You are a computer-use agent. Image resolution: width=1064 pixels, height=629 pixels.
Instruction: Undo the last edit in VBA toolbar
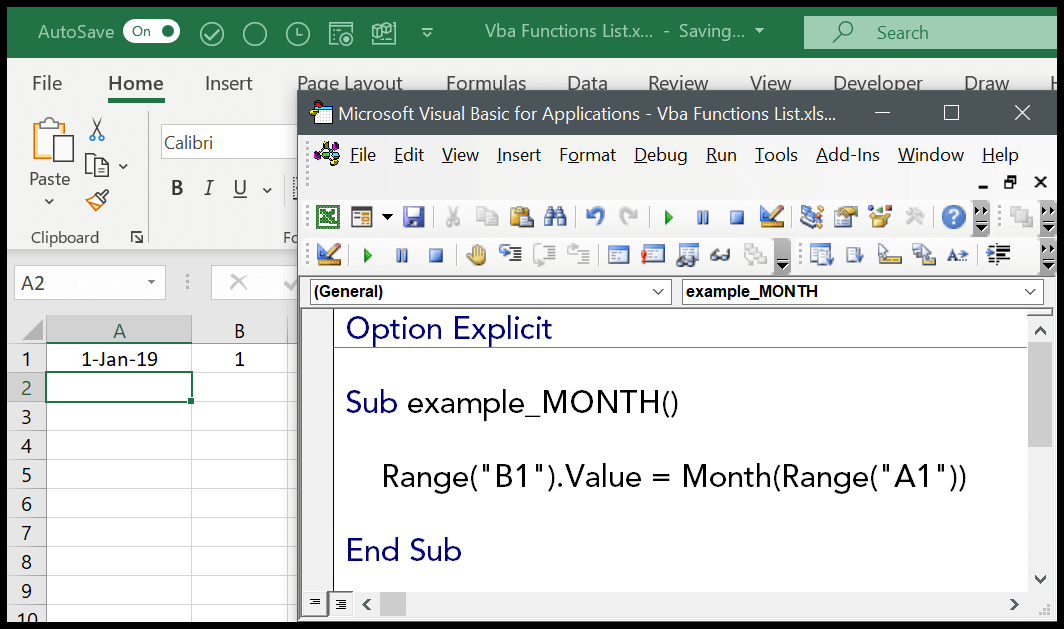(x=595, y=217)
